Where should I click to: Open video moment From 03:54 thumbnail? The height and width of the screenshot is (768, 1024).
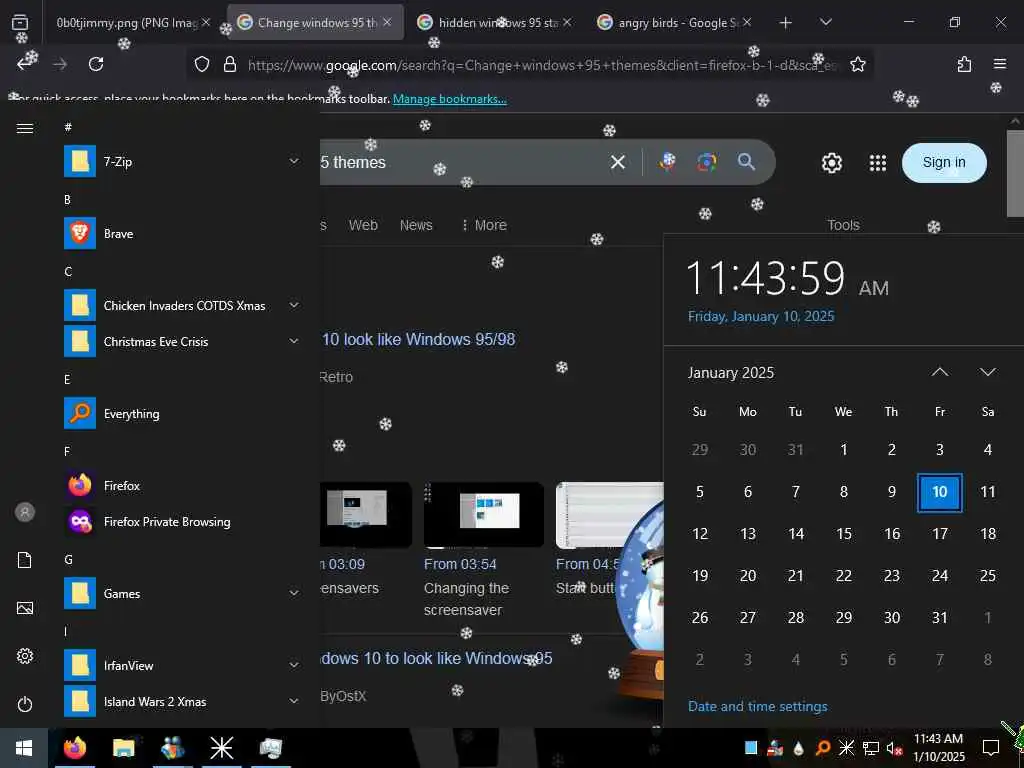click(x=483, y=514)
